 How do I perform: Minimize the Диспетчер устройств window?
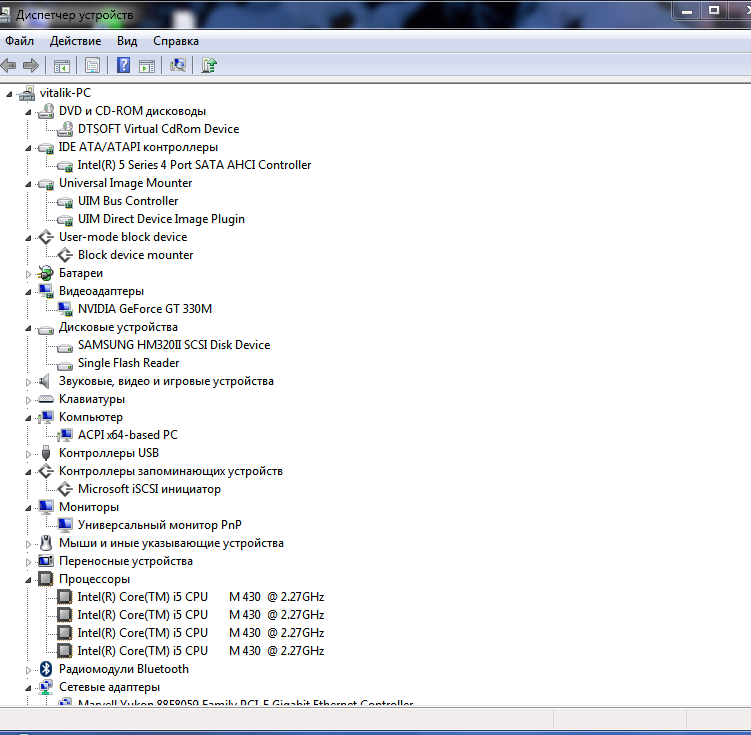coord(686,11)
